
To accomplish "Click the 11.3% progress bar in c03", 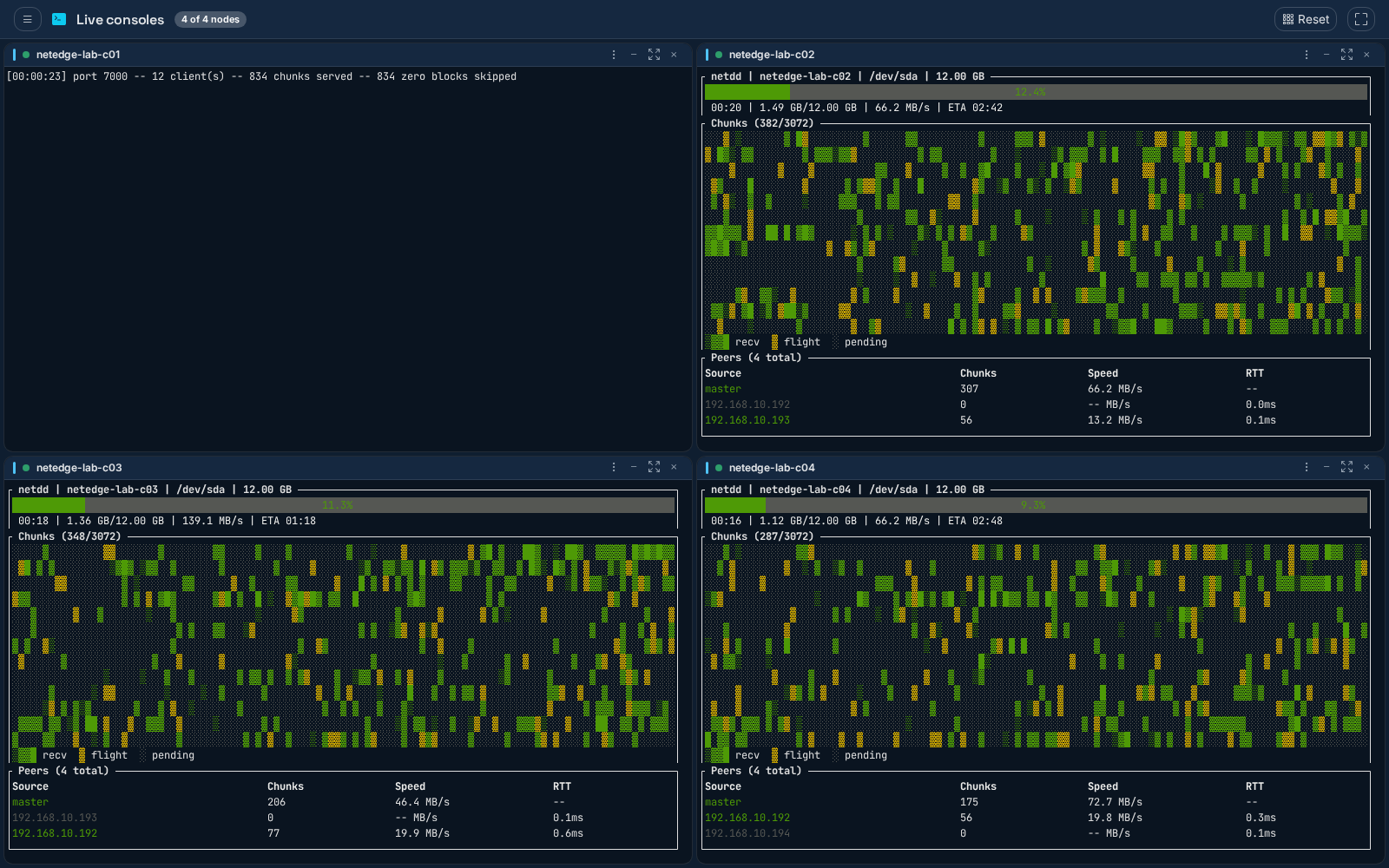I will [343, 505].
